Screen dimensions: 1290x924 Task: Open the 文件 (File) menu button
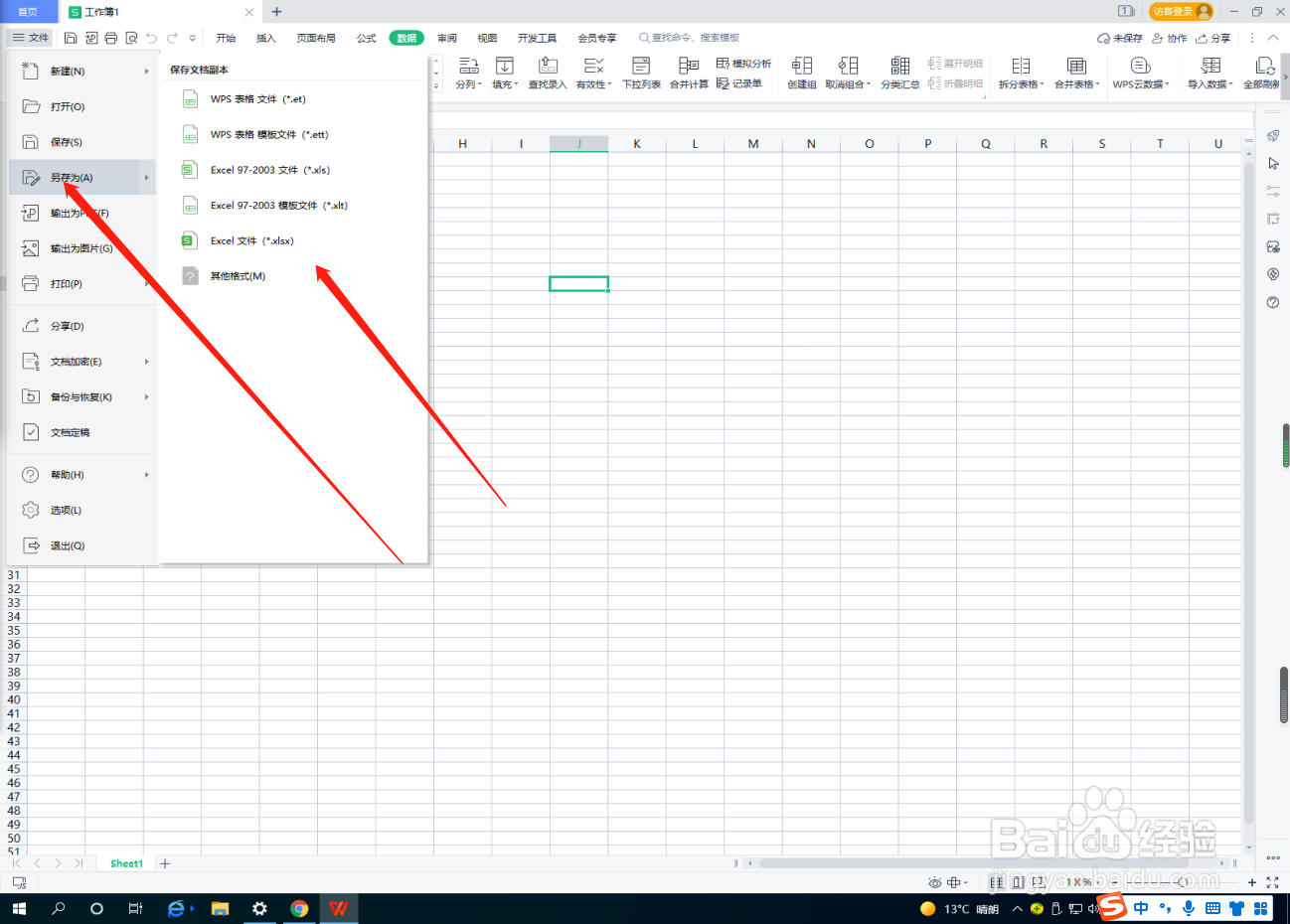(x=31, y=38)
